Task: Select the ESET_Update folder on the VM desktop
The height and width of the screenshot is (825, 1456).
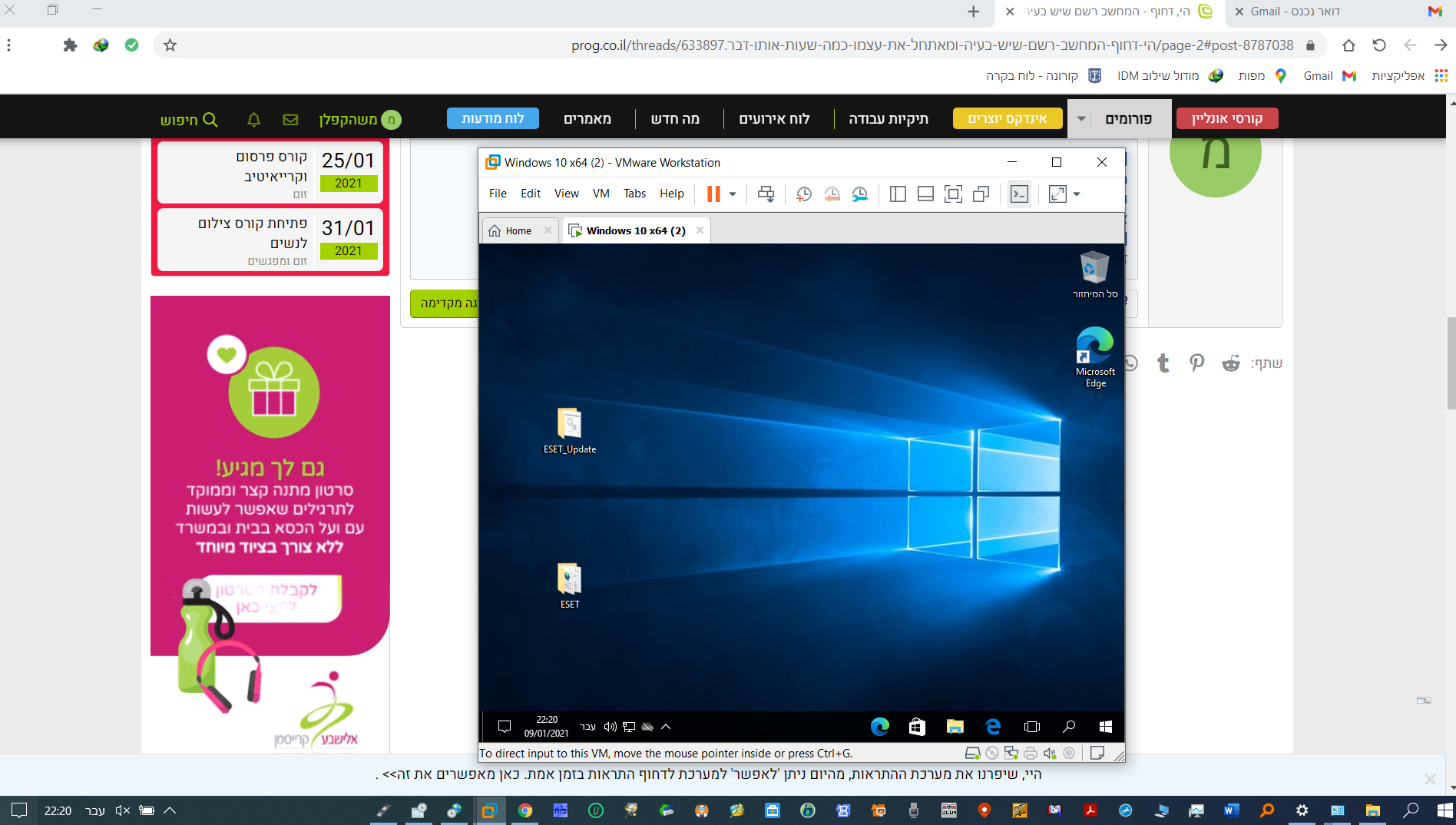Action: point(570,431)
